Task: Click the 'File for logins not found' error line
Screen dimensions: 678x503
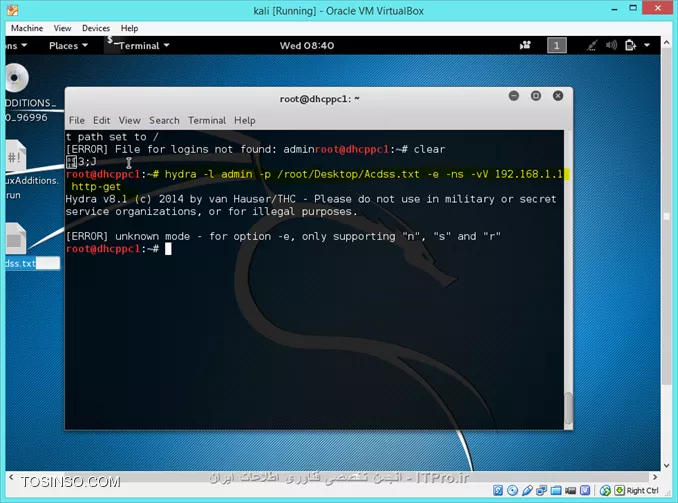Action: (190, 149)
